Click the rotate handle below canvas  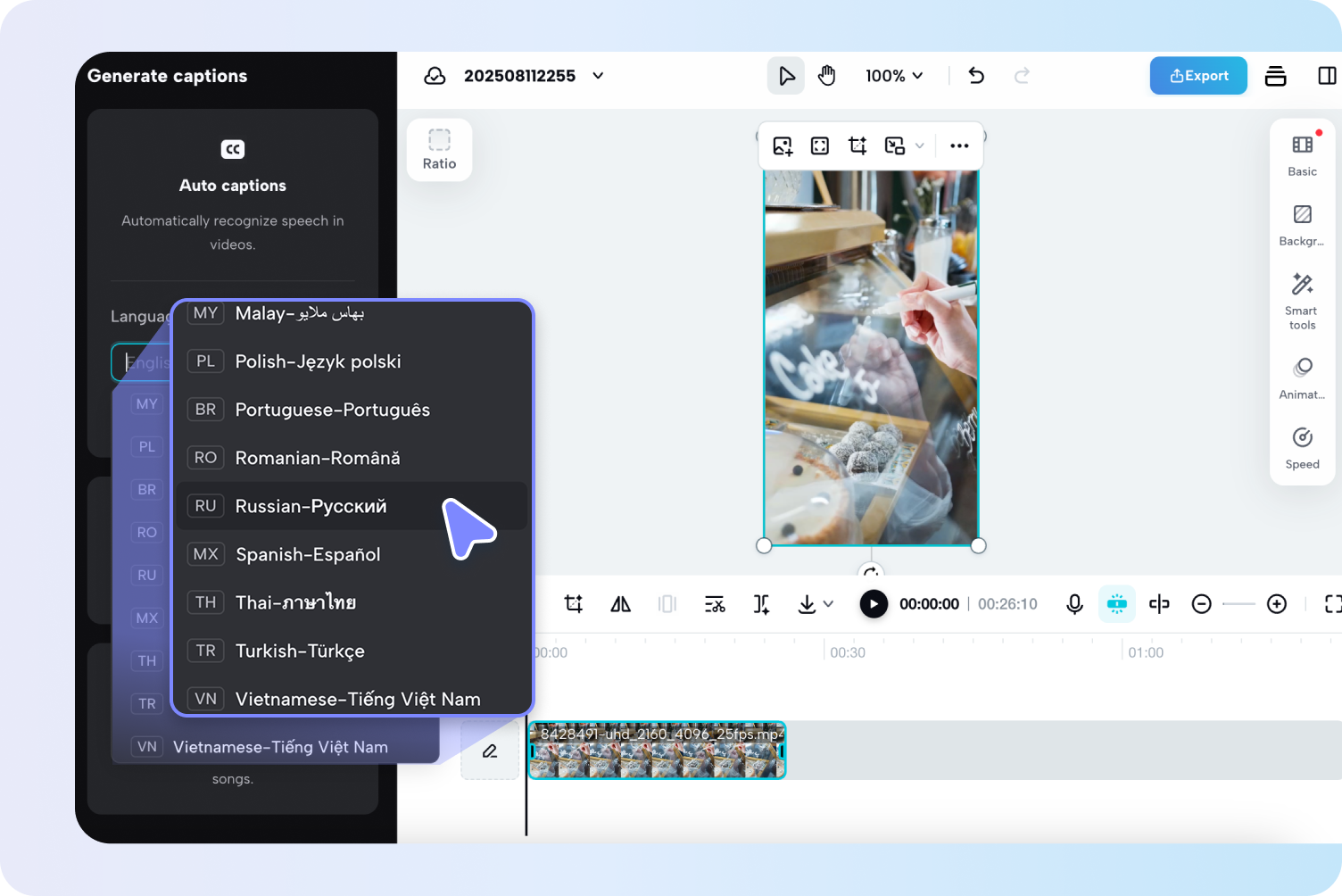(871, 572)
